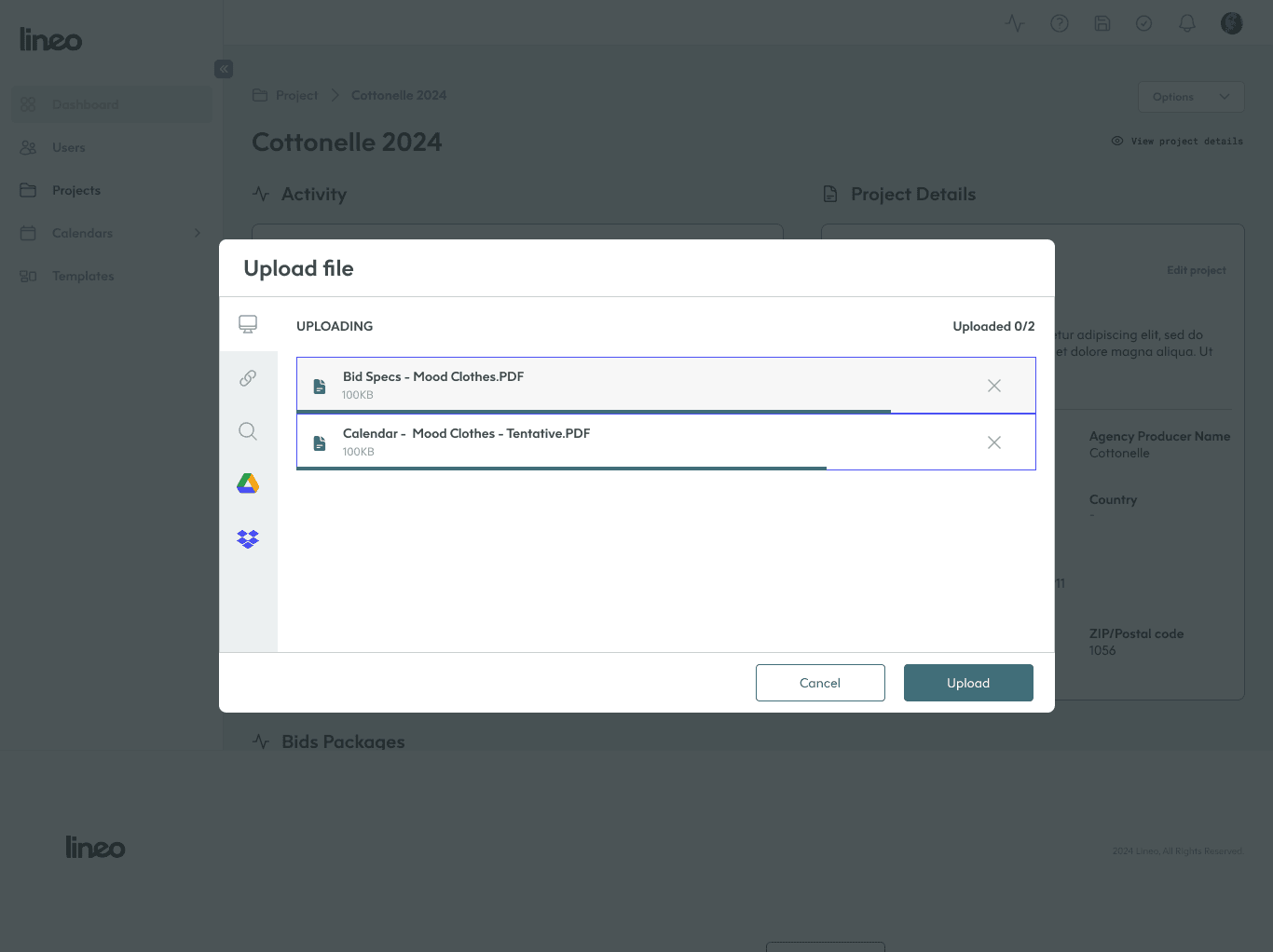
Task: Click the Upload button
Action: [x=968, y=683]
